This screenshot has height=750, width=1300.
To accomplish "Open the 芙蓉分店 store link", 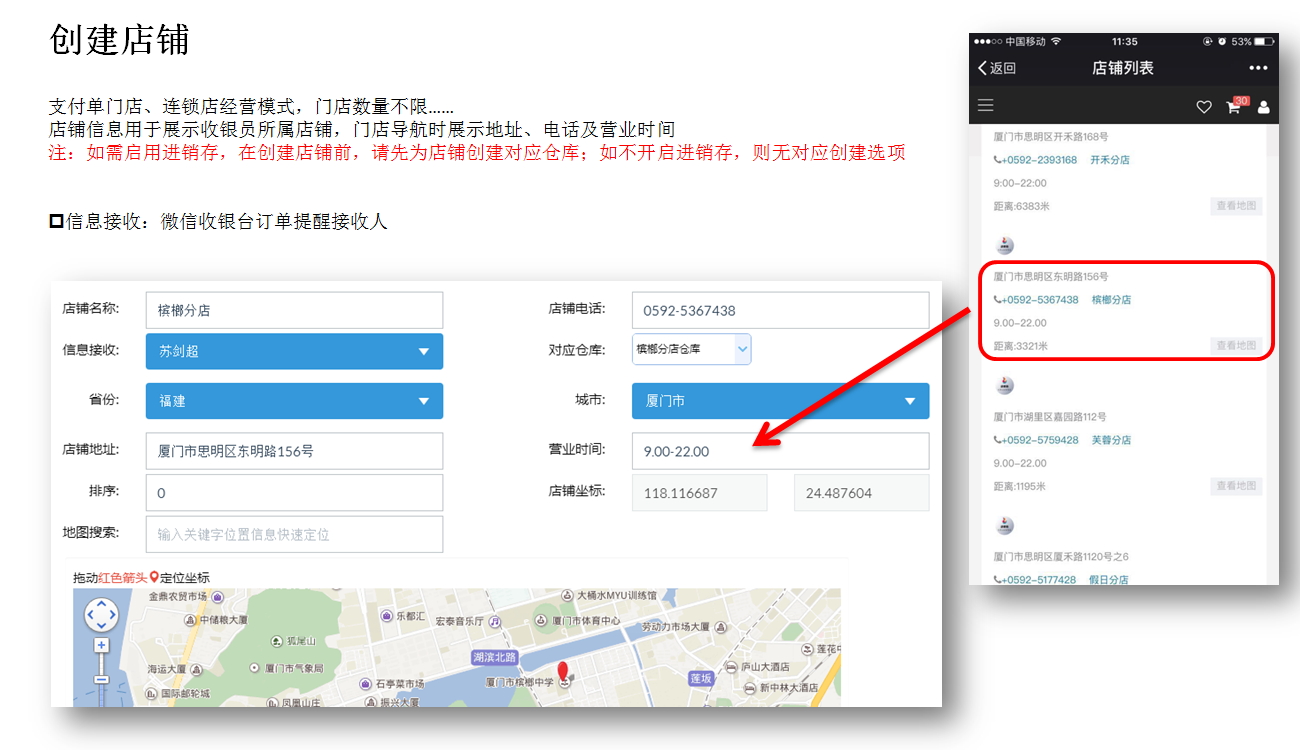I will tap(1111, 440).
